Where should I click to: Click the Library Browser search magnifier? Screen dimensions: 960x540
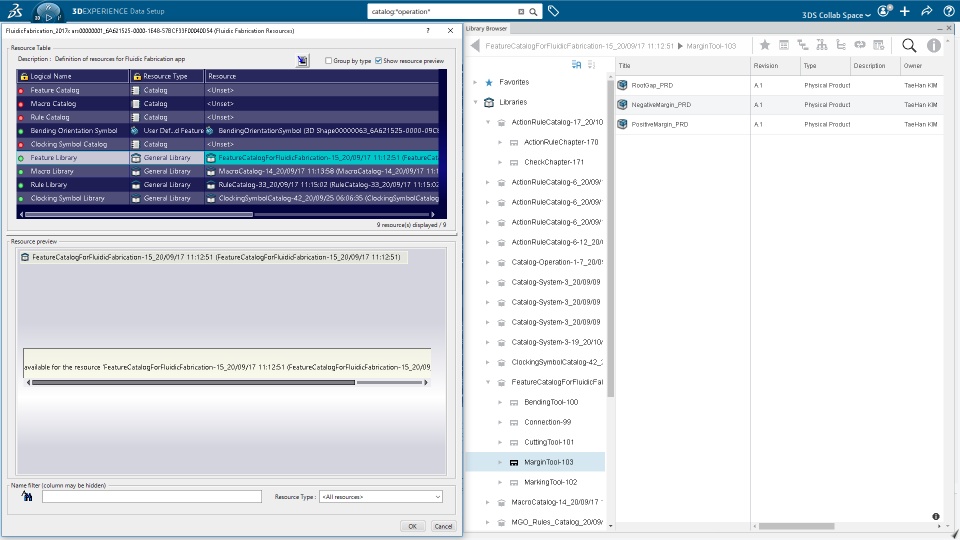909,45
